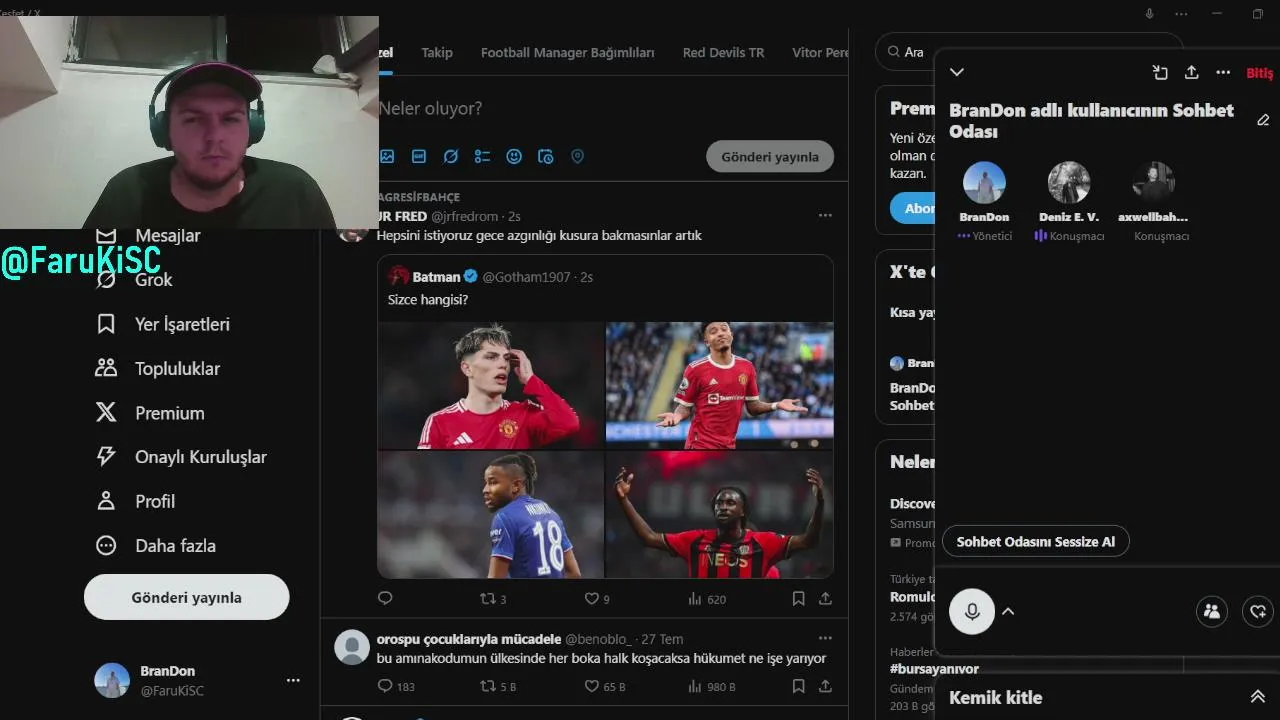
Task: Open the top-left red kit player photo
Action: [491, 385]
